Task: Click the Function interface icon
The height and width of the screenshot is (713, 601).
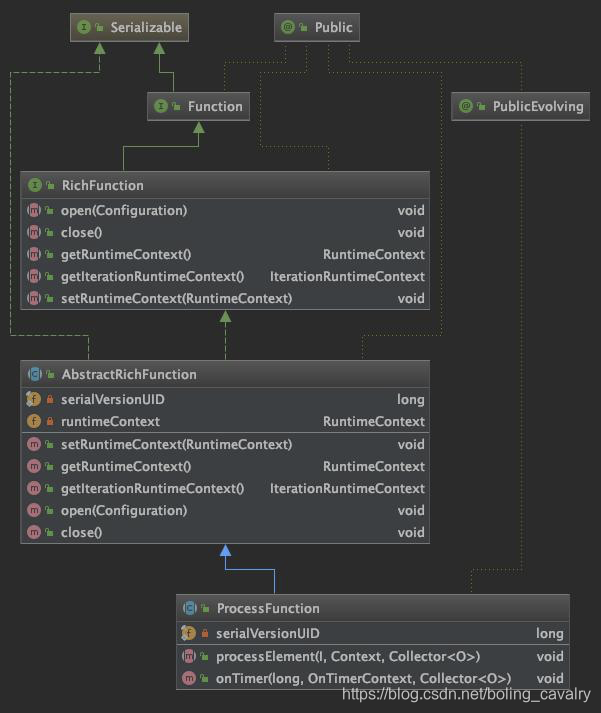Action: coord(160,106)
